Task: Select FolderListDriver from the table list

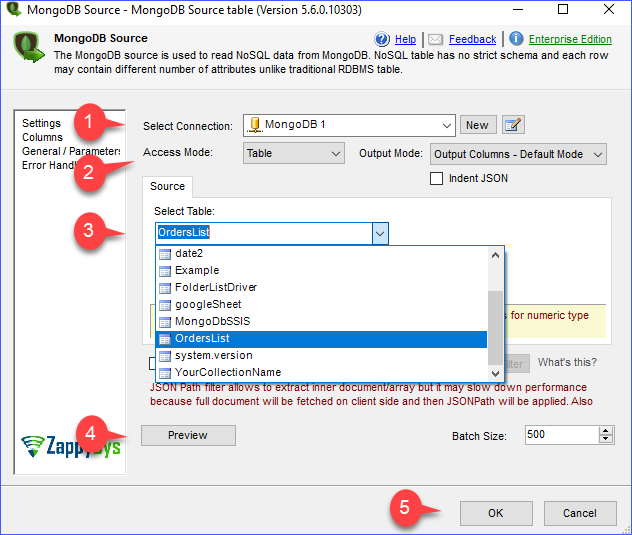Action: click(x=321, y=287)
